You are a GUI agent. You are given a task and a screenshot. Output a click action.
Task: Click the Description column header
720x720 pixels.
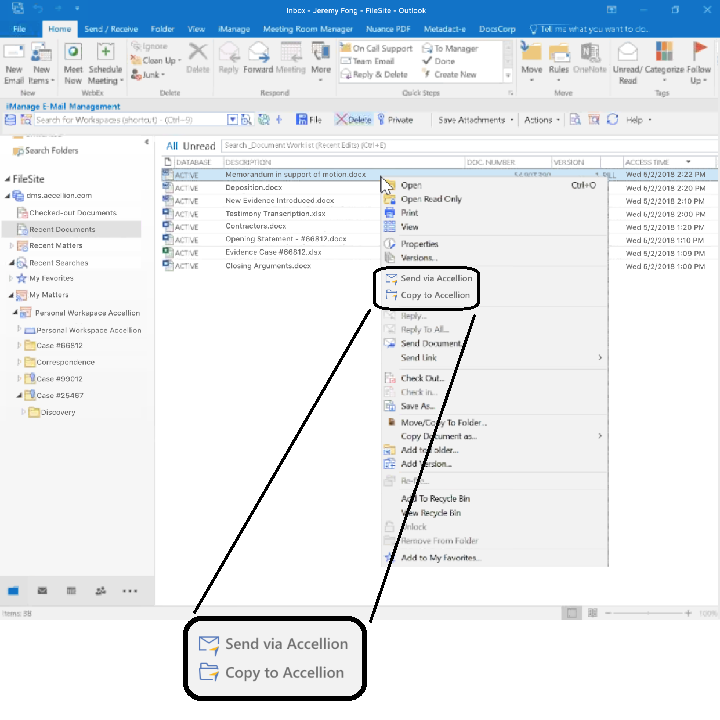[344, 162]
